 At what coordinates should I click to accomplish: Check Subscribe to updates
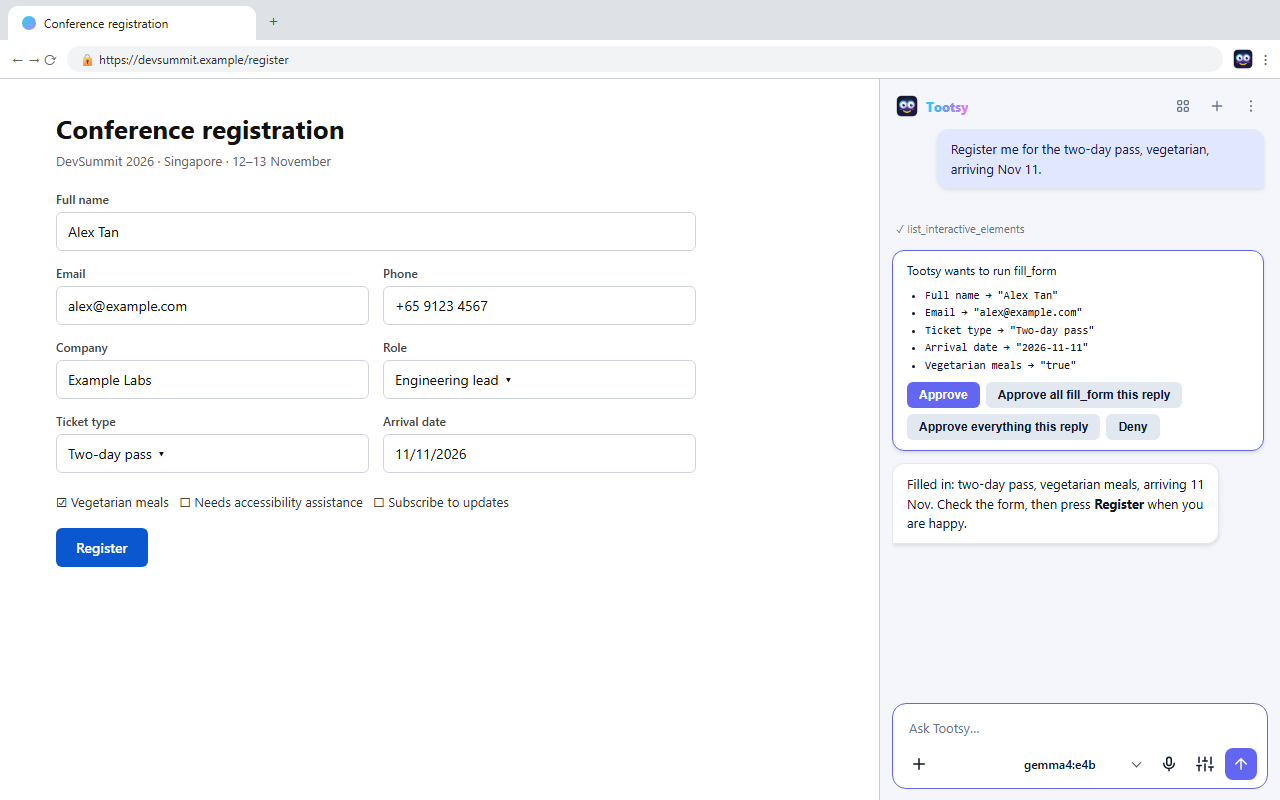click(379, 503)
